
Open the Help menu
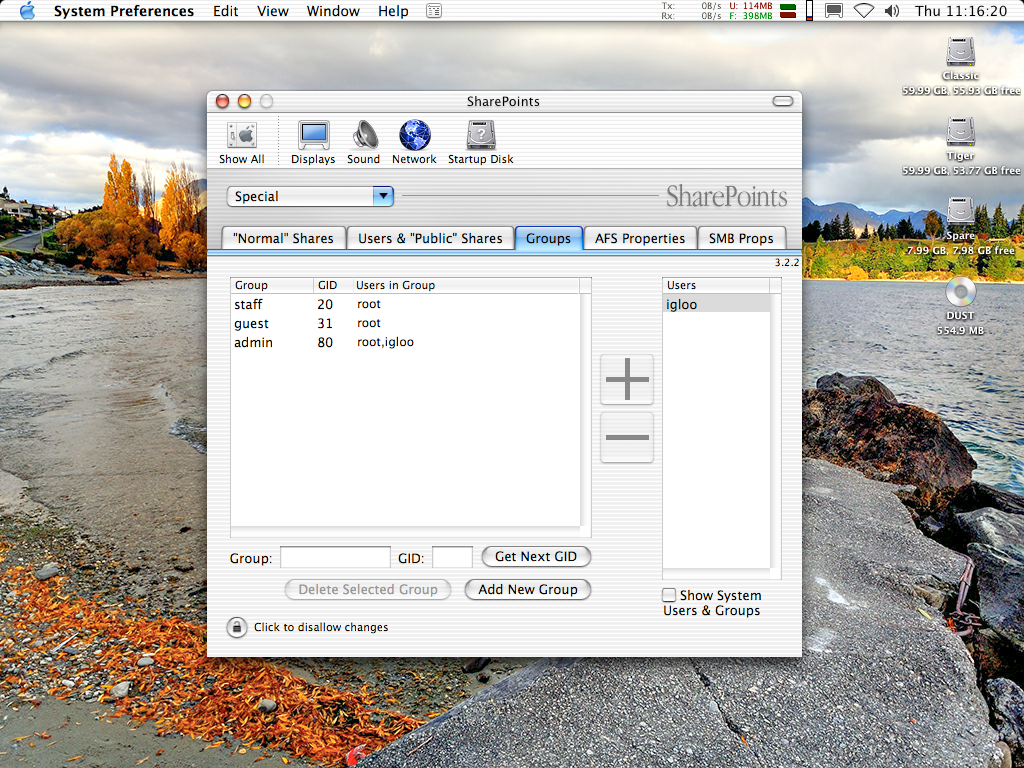pos(393,11)
